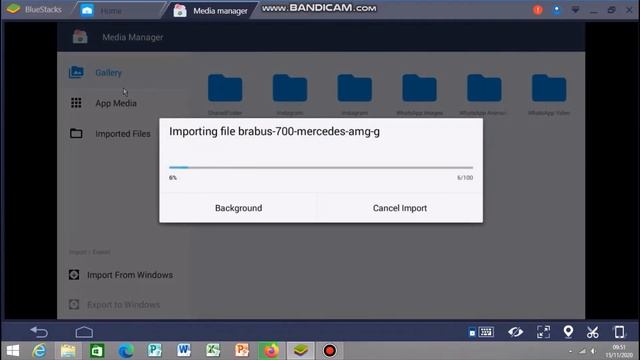The height and width of the screenshot is (360, 640).
Task: Click the Media Manager header icon
Action: pos(80,37)
